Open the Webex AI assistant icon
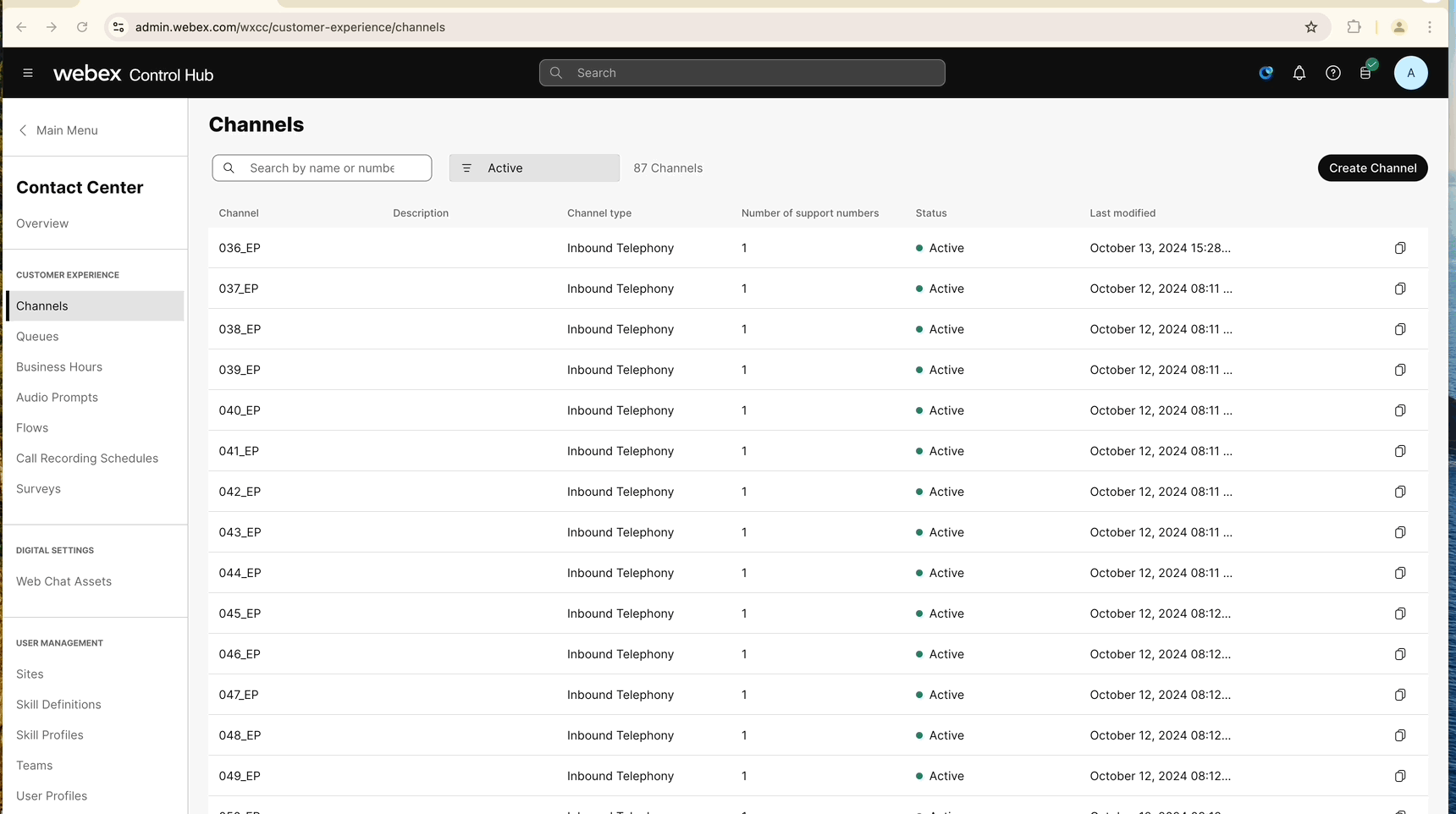The height and width of the screenshot is (814, 1456). pos(1266,74)
